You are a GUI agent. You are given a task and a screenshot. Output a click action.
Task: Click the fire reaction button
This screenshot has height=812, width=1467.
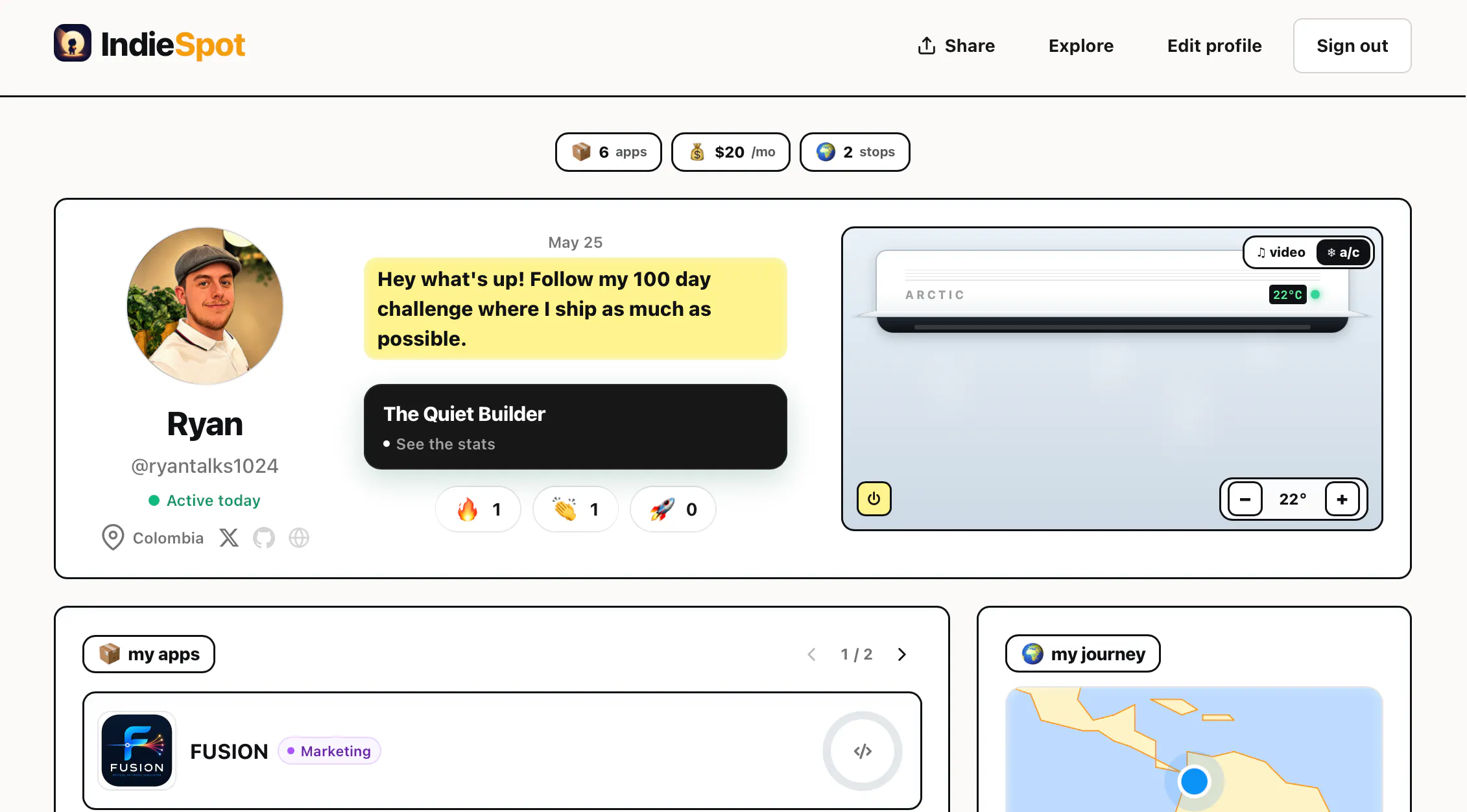point(478,509)
